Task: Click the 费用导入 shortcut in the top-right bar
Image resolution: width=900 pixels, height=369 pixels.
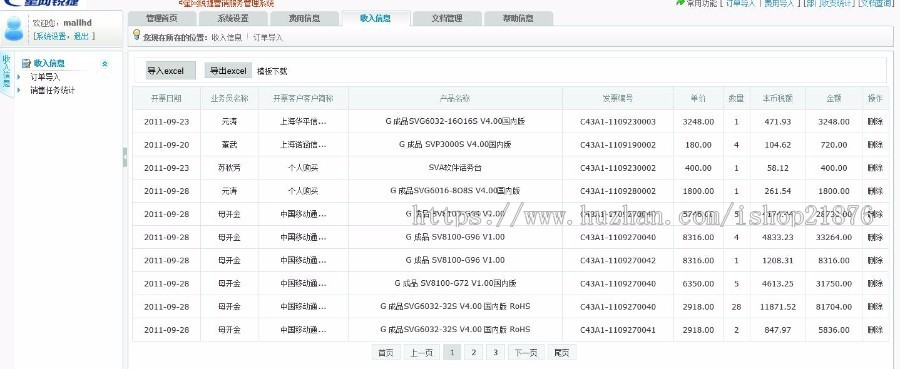Action: (x=779, y=3)
